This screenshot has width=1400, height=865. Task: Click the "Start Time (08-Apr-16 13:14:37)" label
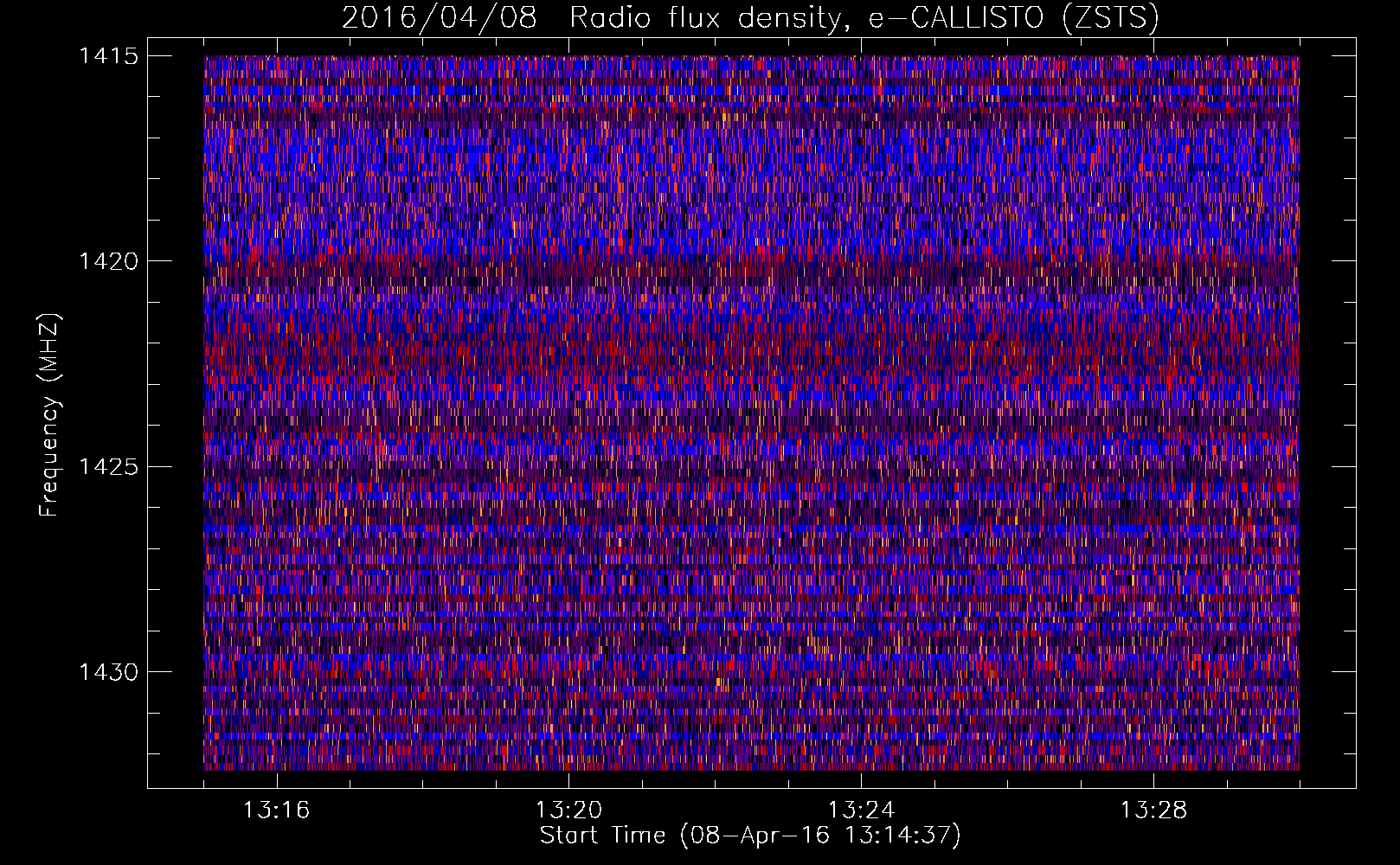(x=750, y=836)
